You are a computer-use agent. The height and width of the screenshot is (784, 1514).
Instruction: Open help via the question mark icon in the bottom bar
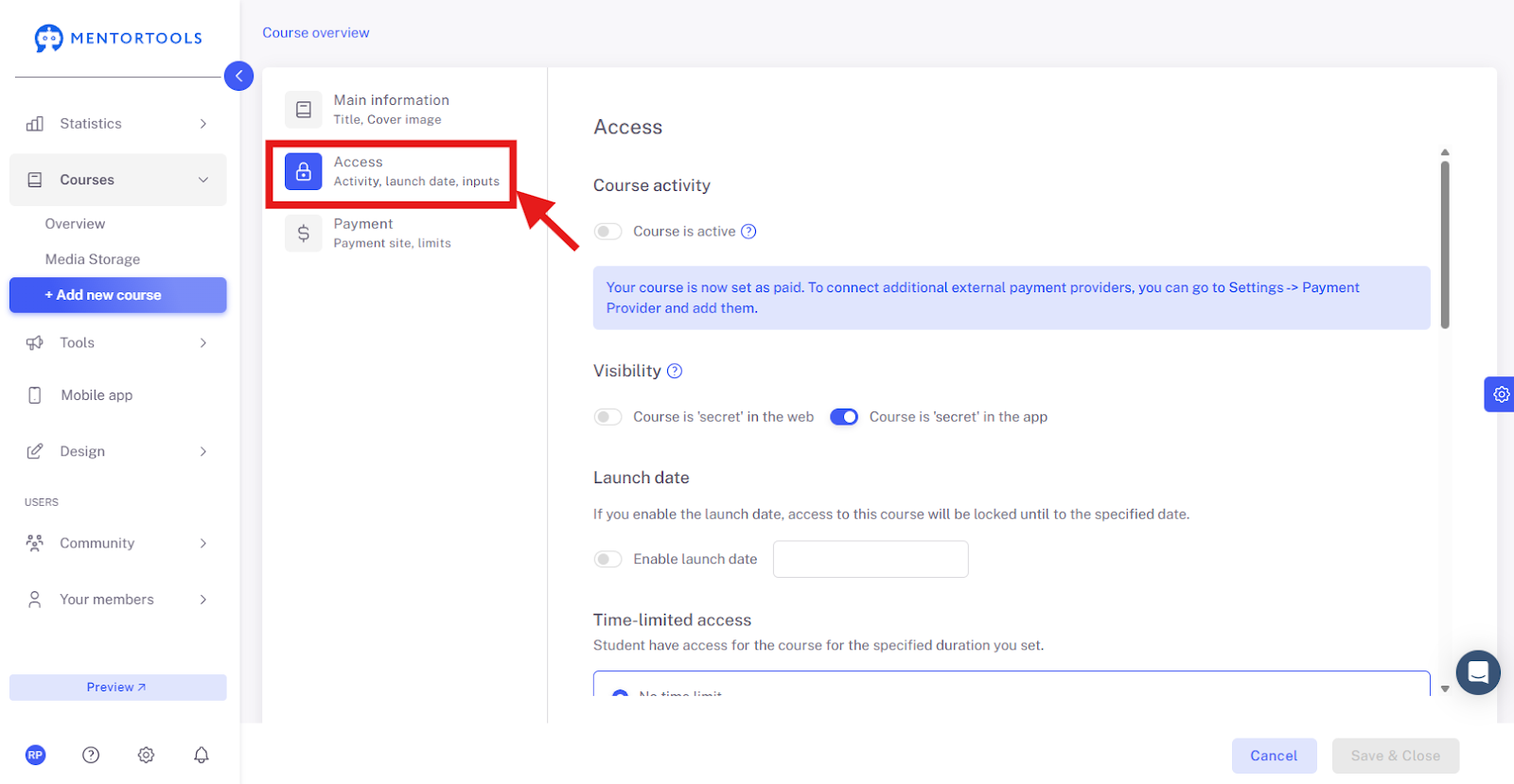coord(91,755)
